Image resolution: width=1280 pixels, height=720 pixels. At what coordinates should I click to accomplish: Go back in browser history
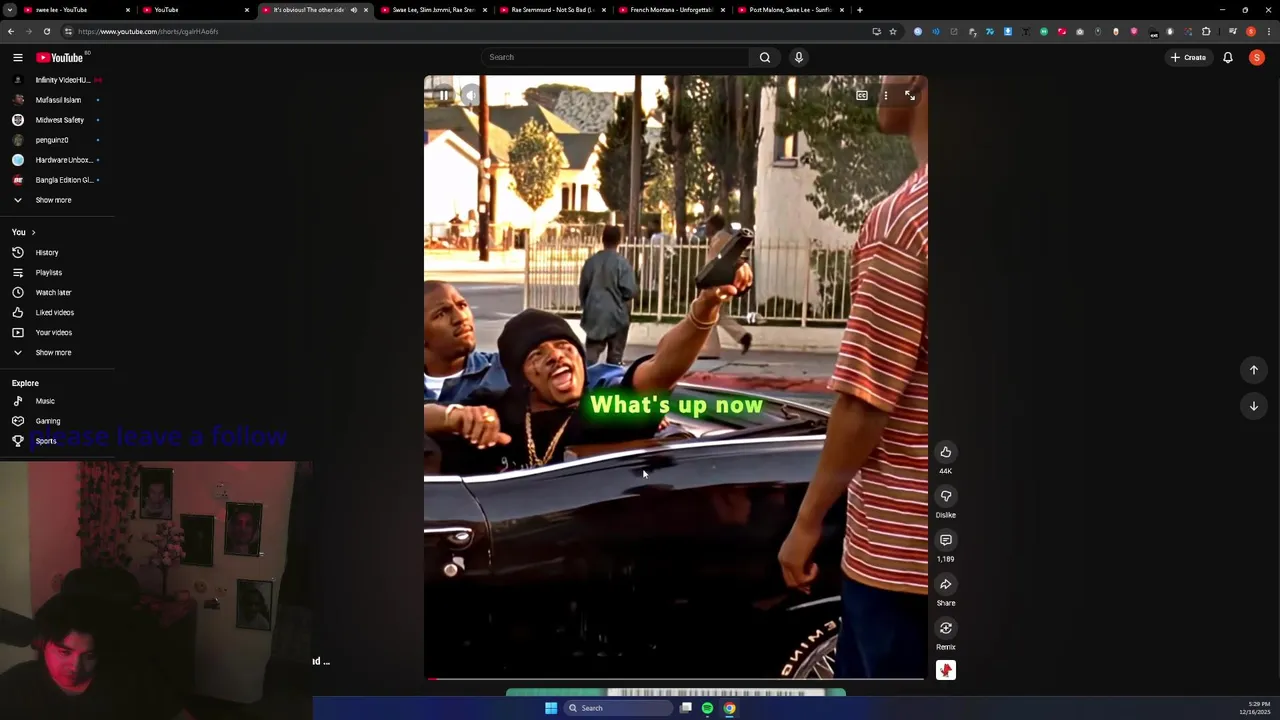point(11,31)
